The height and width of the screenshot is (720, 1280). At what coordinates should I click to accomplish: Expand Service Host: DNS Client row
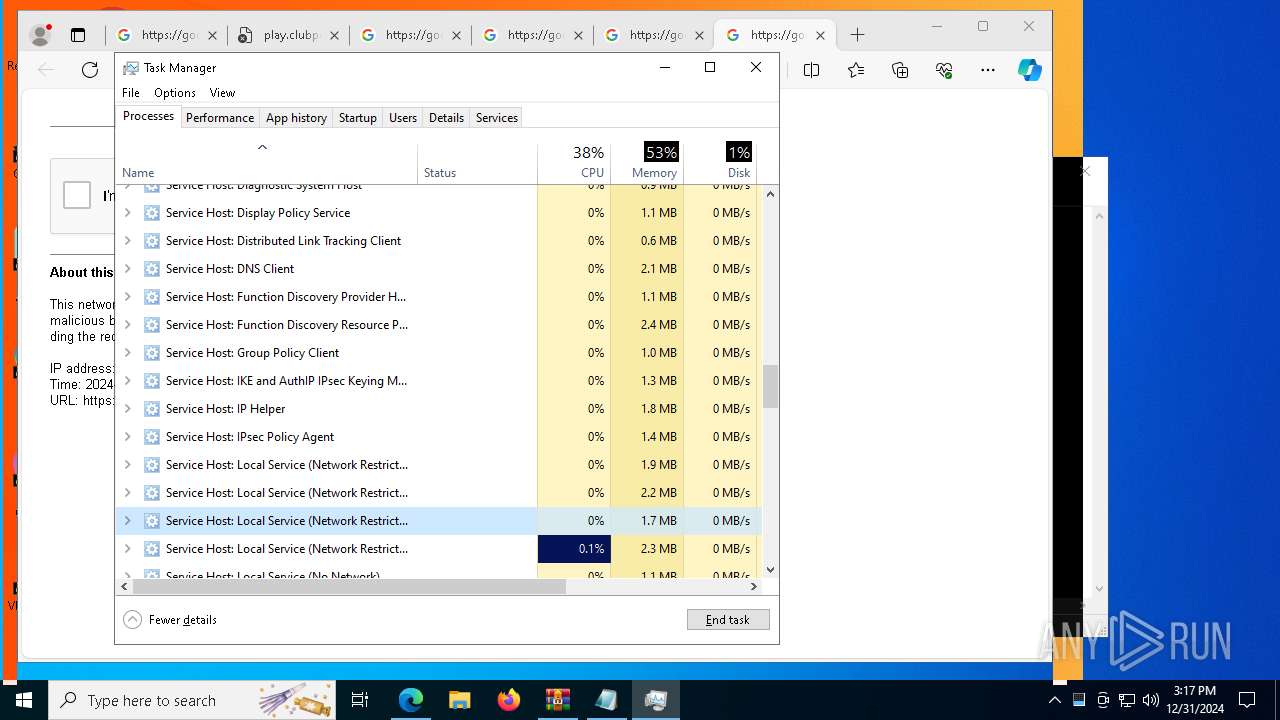[127, 269]
